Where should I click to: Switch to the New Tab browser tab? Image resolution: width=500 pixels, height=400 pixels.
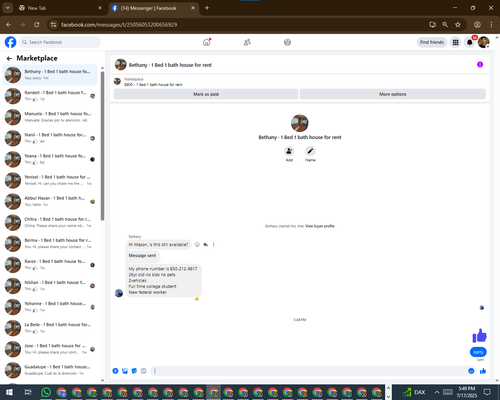coord(60,8)
